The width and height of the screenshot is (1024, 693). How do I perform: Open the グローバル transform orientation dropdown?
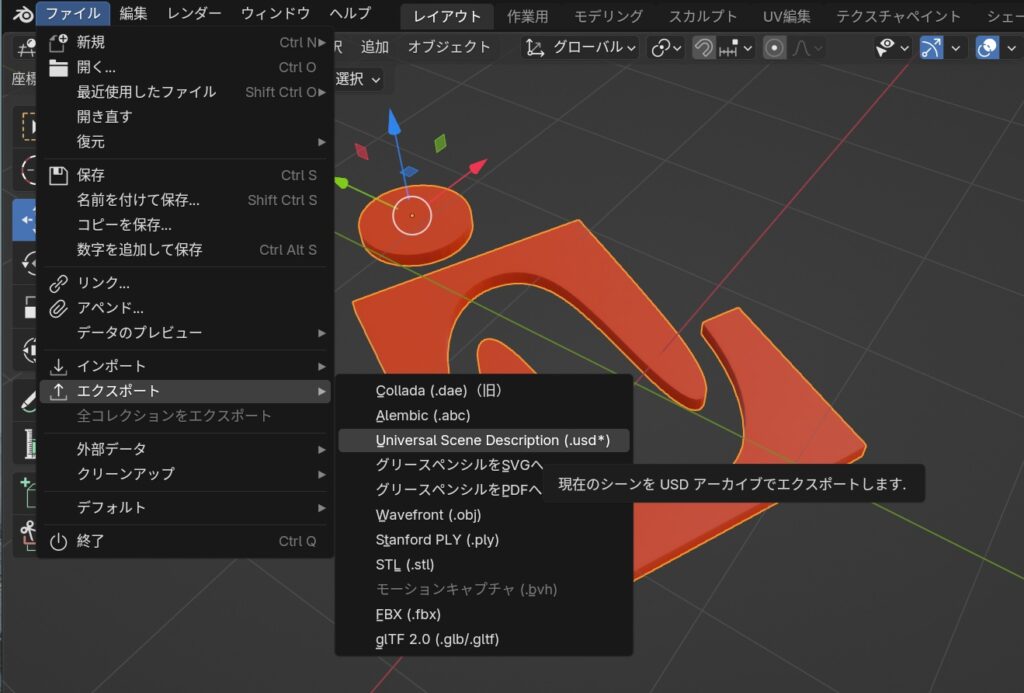pyautogui.click(x=581, y=48)
